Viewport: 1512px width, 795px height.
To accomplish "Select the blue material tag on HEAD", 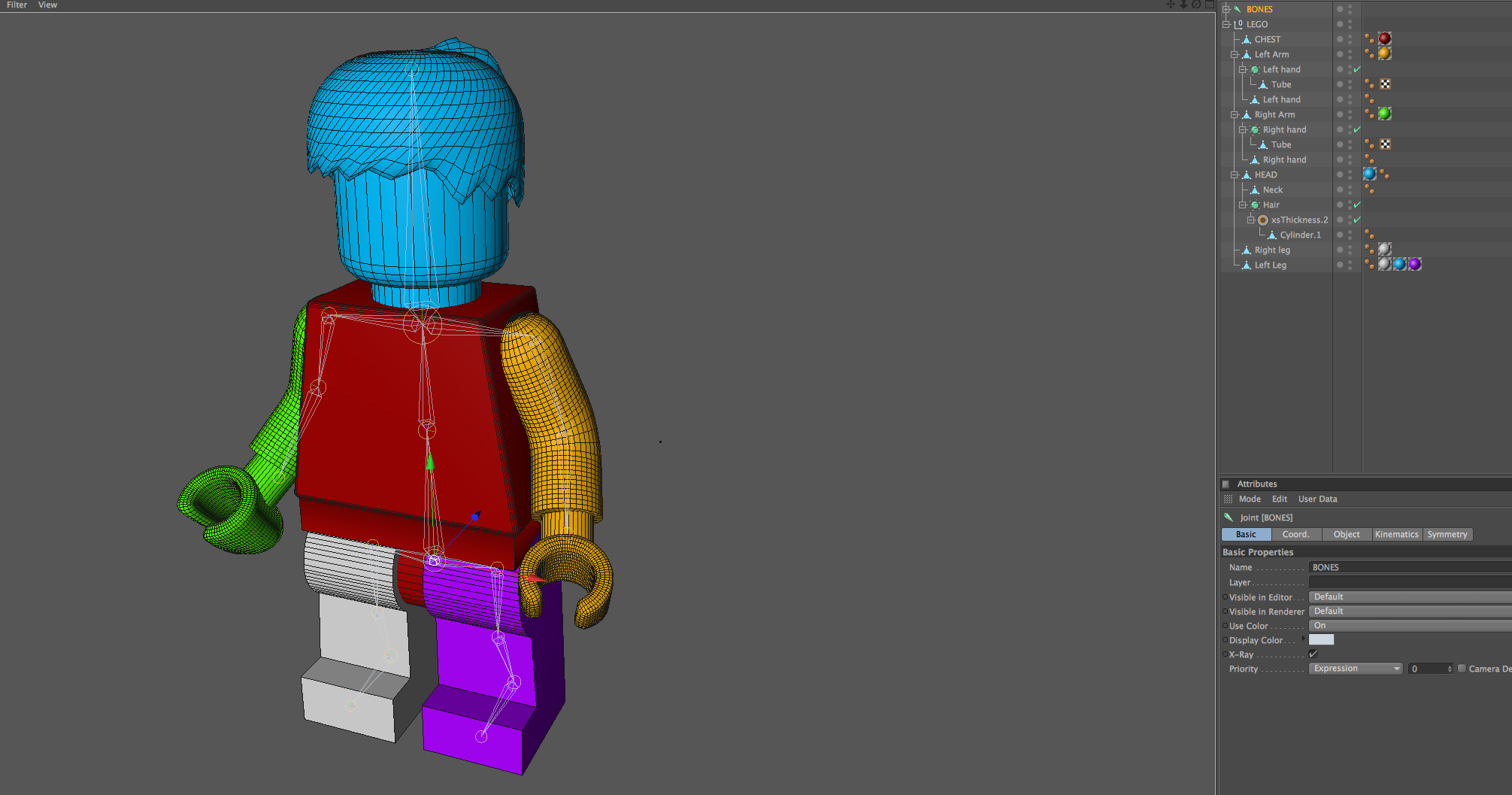I will [x=1370, y=174].
